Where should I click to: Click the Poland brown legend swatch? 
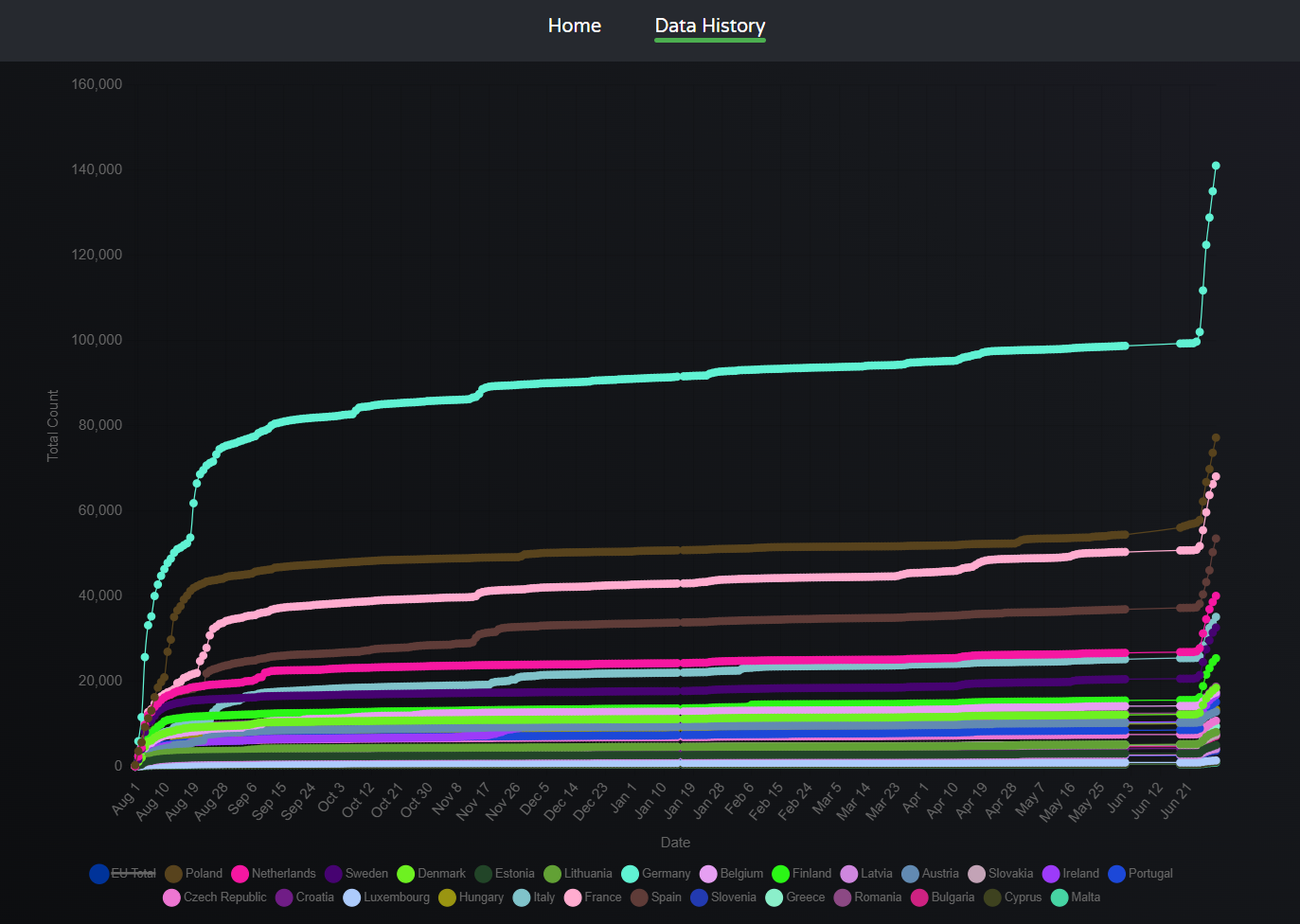(173, 874)
